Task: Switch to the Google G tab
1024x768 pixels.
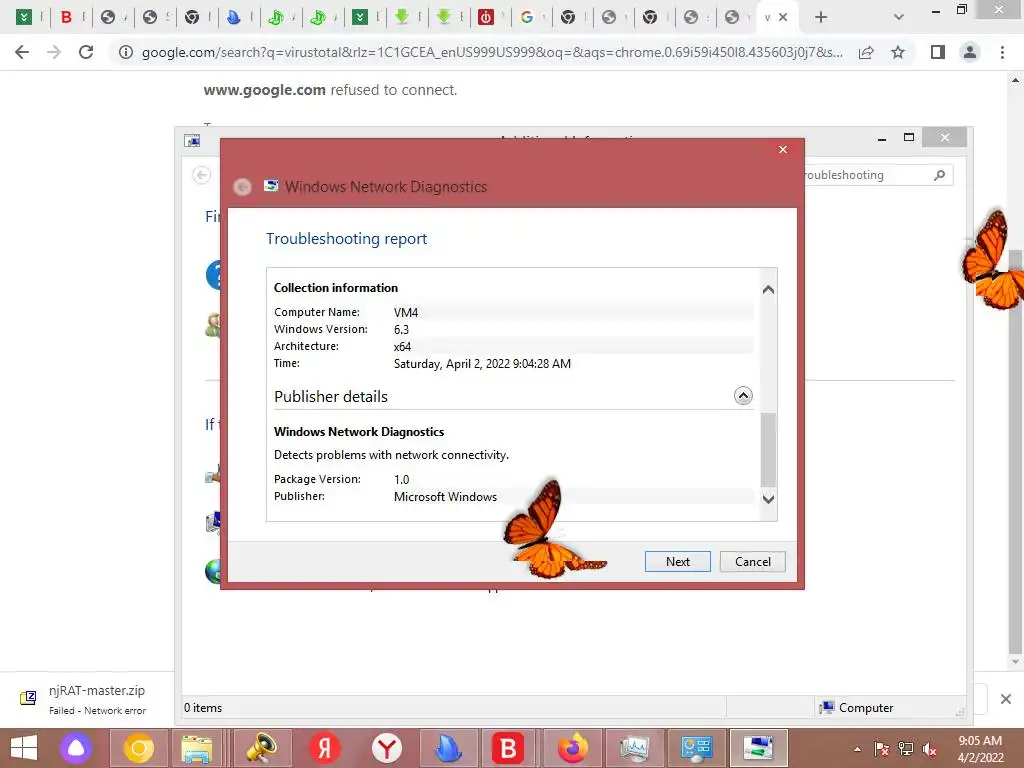Action: tap(527, 17)
